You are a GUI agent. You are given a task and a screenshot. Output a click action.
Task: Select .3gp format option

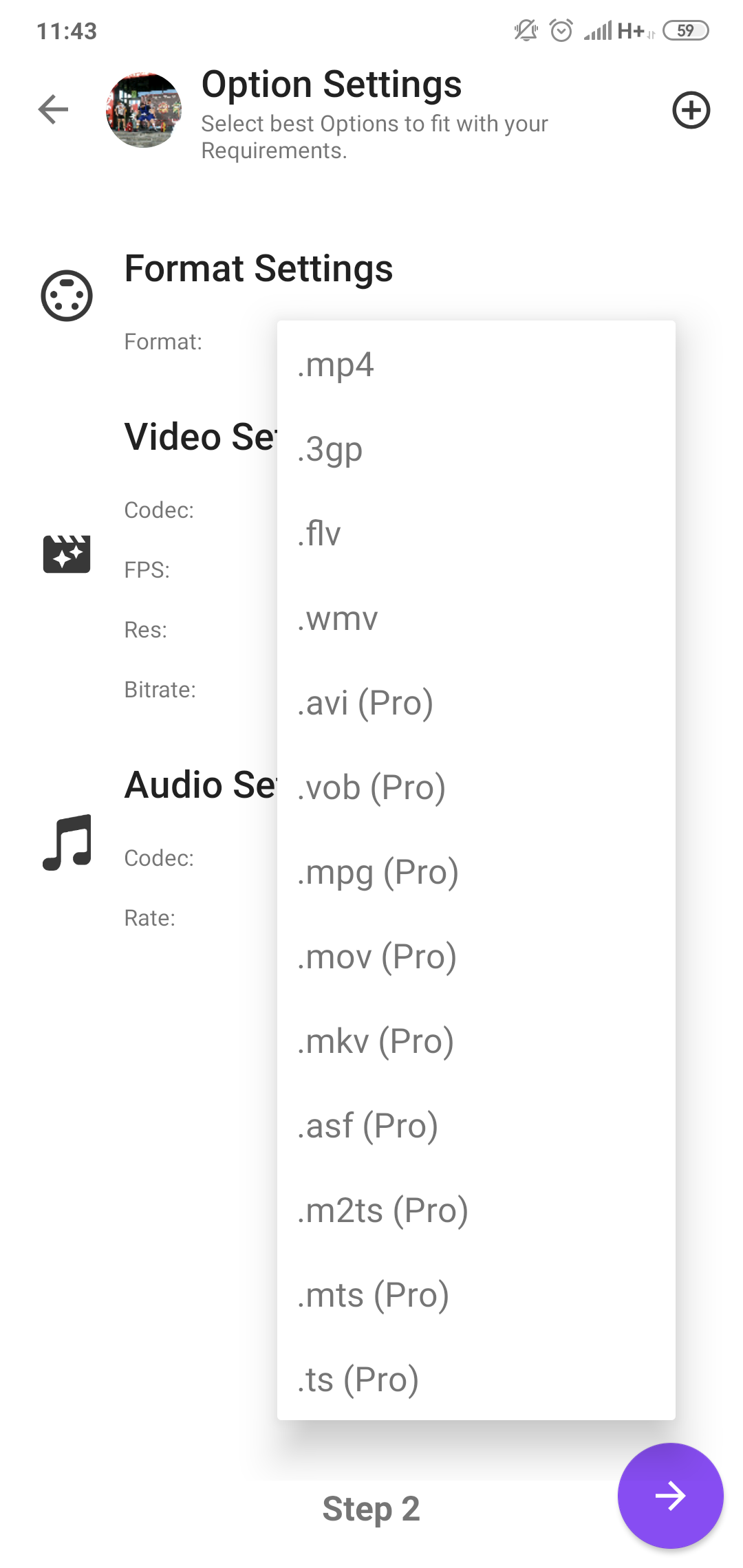(476, 448)
